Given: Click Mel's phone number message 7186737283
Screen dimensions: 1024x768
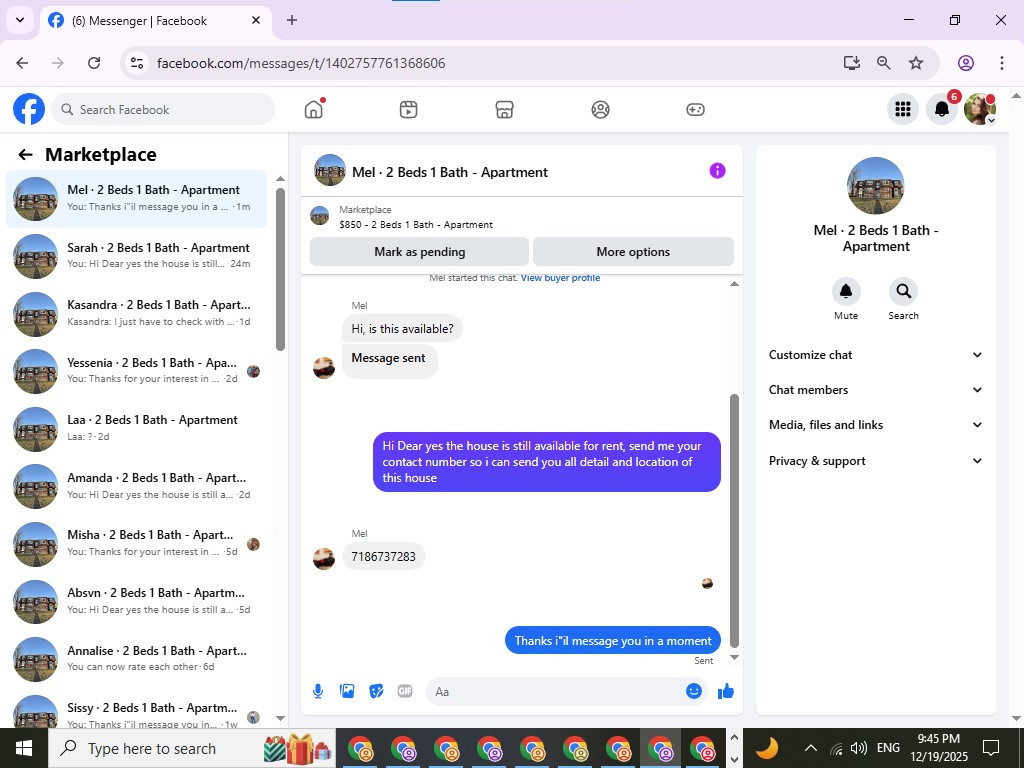Looking at the screenshot, I should tap(383, 556).
